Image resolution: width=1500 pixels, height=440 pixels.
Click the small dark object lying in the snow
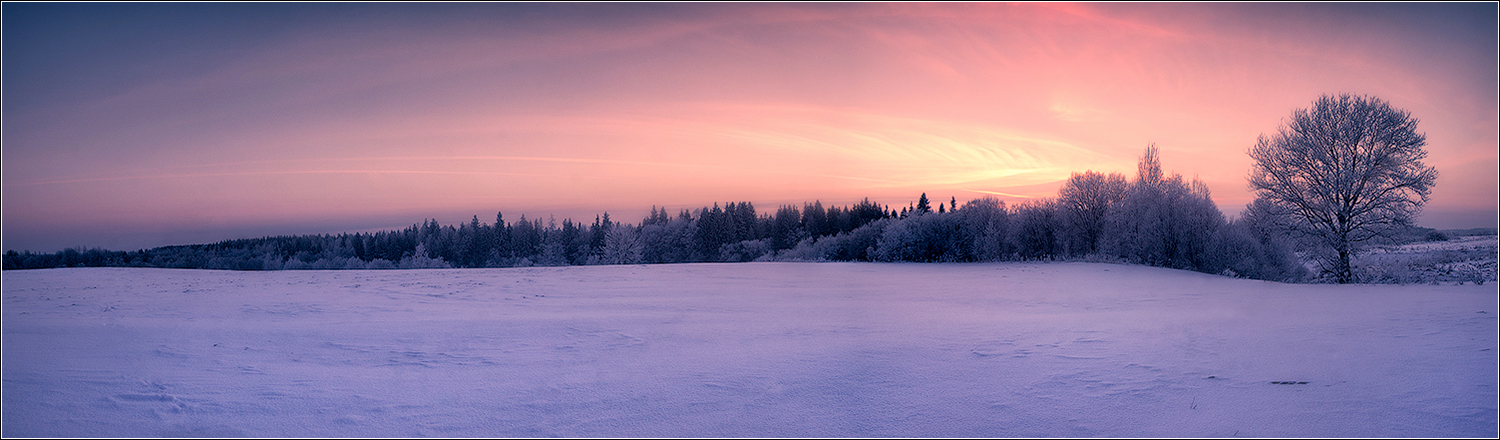(x=1289, y=383)
